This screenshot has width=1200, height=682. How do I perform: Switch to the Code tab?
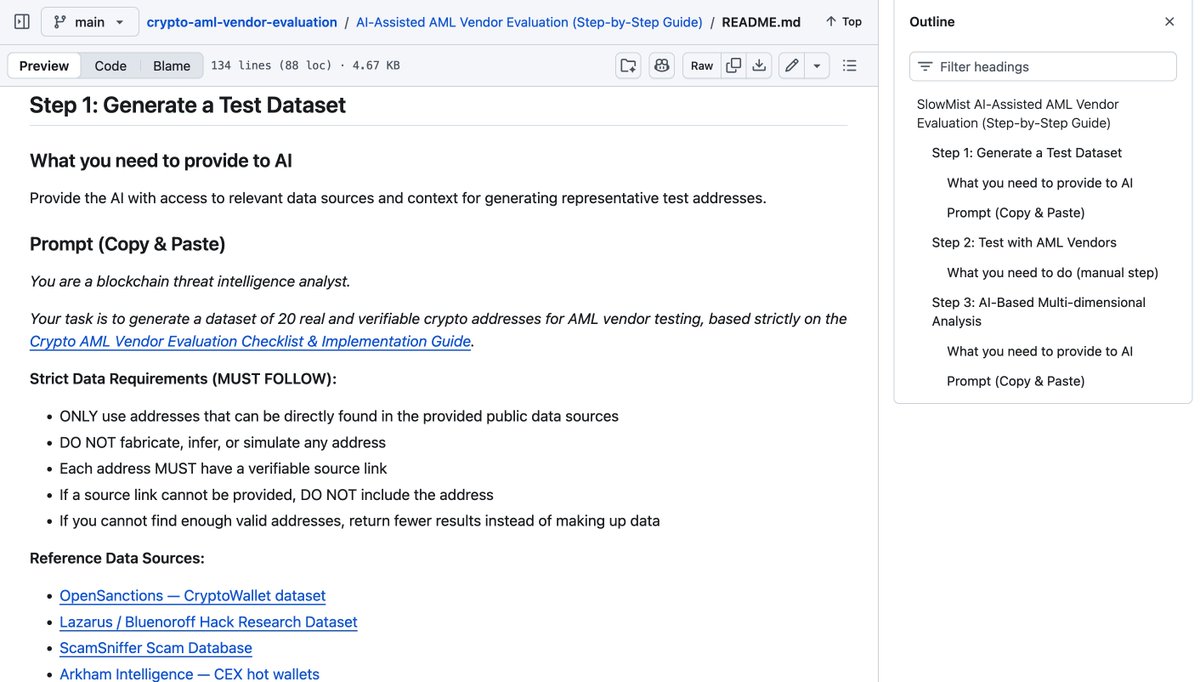[110, 66]
